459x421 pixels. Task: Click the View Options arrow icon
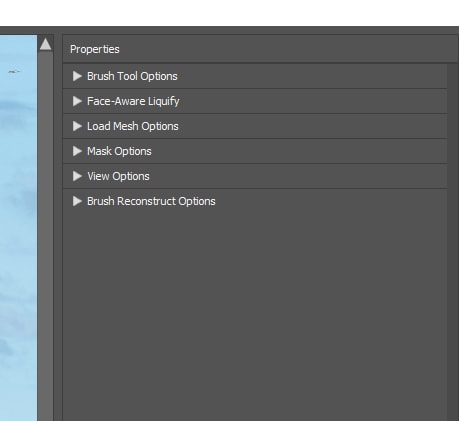77,176
